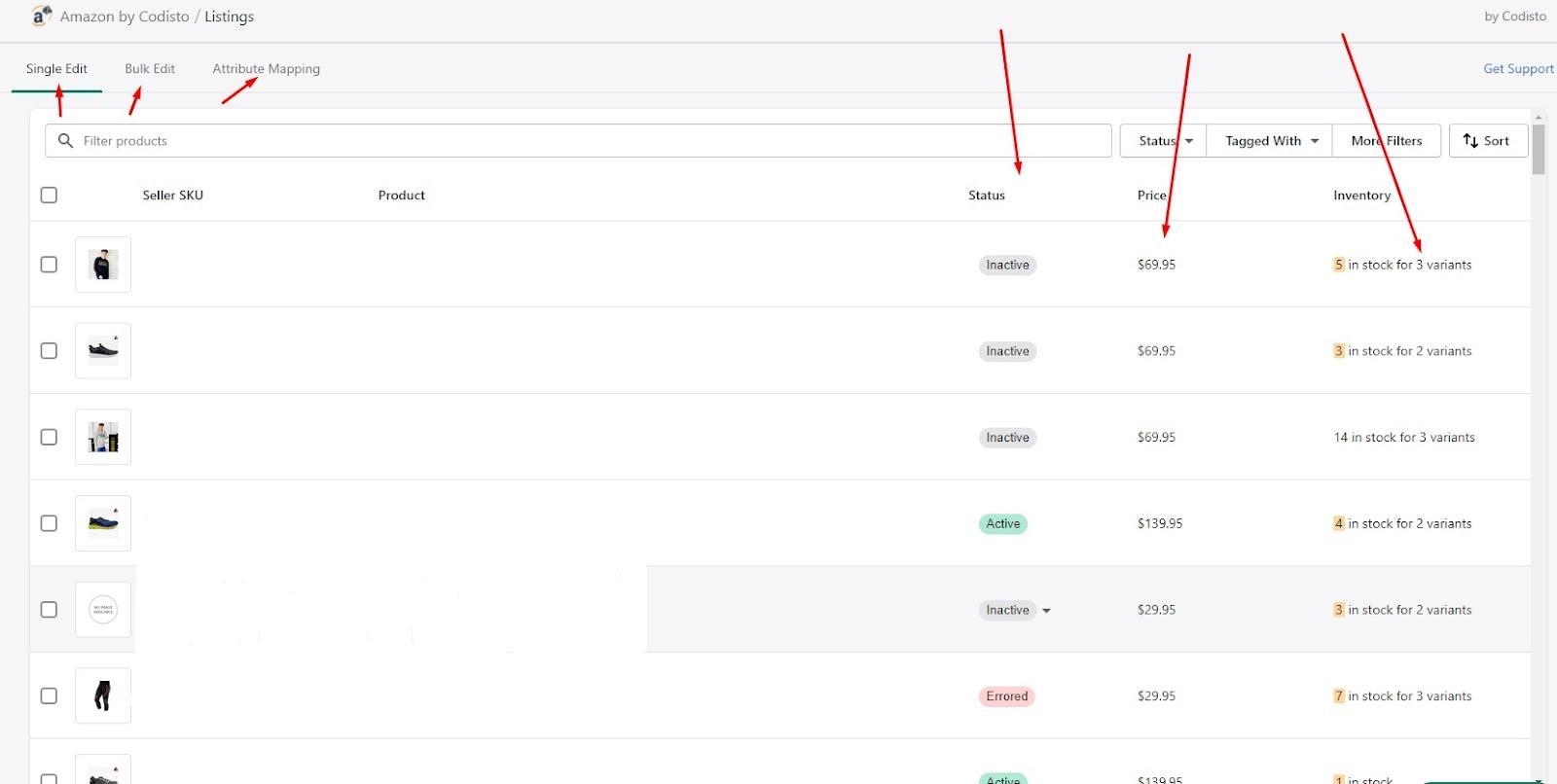Check the row with 5 in stock for 3 variants

point(49,265)
